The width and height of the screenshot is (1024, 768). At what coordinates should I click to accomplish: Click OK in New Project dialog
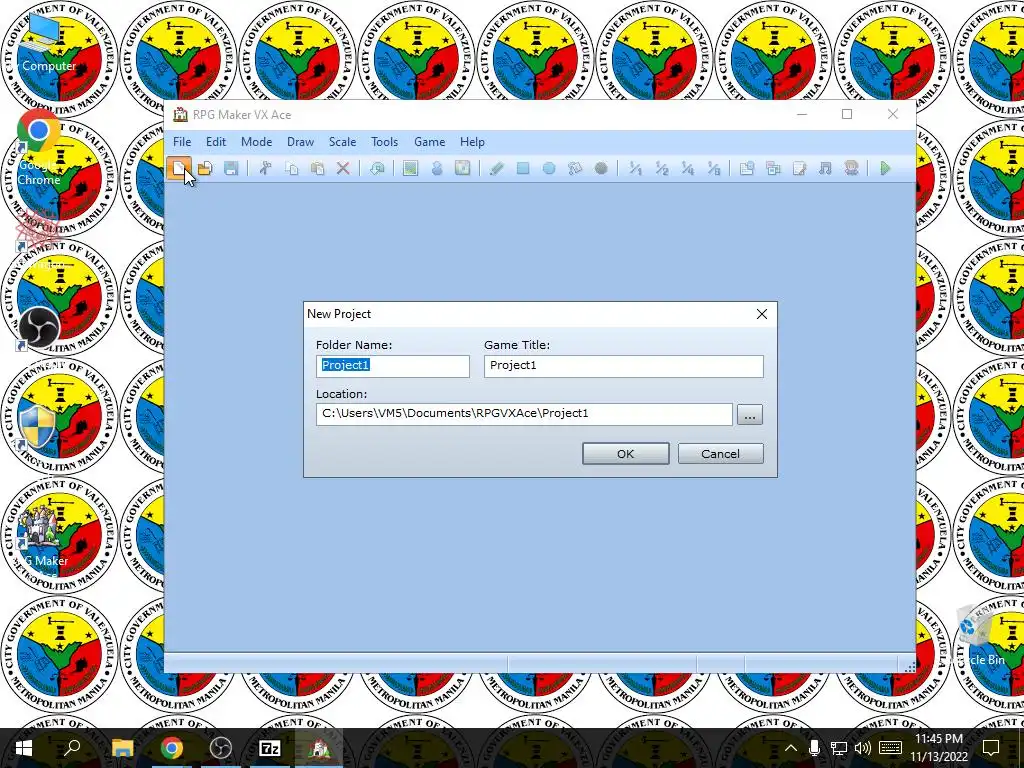626,454
